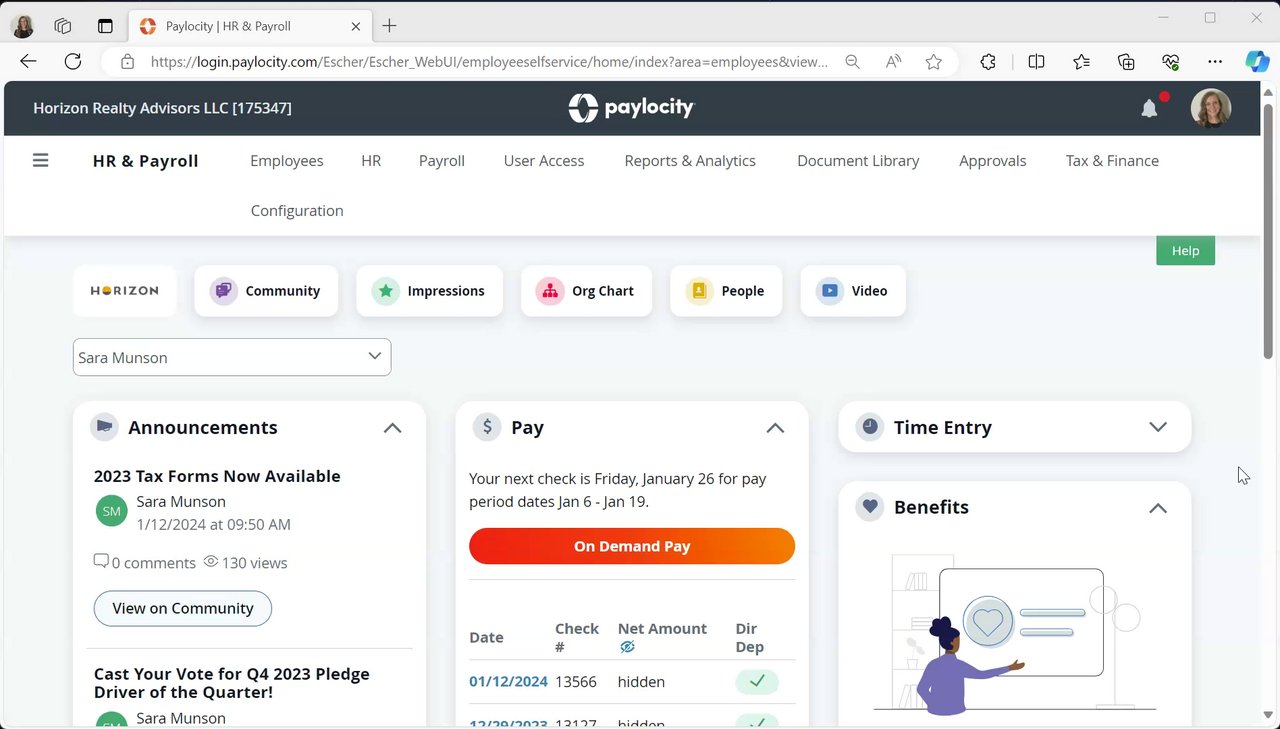Image resolution: width=1280 pixels, height=729 pixels.
Task: Click the browser zoom magnifier icon
Action: (852, 62)
